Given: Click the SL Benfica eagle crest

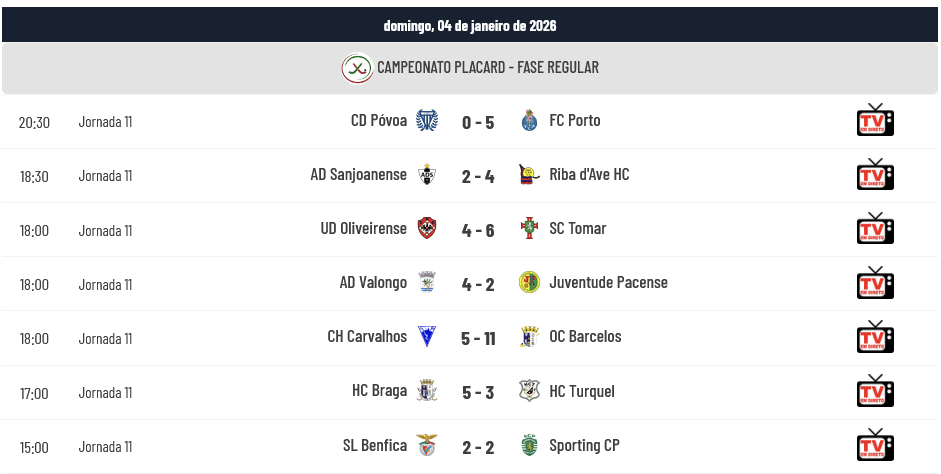Looking at the screenshot, I should (427, 446).
